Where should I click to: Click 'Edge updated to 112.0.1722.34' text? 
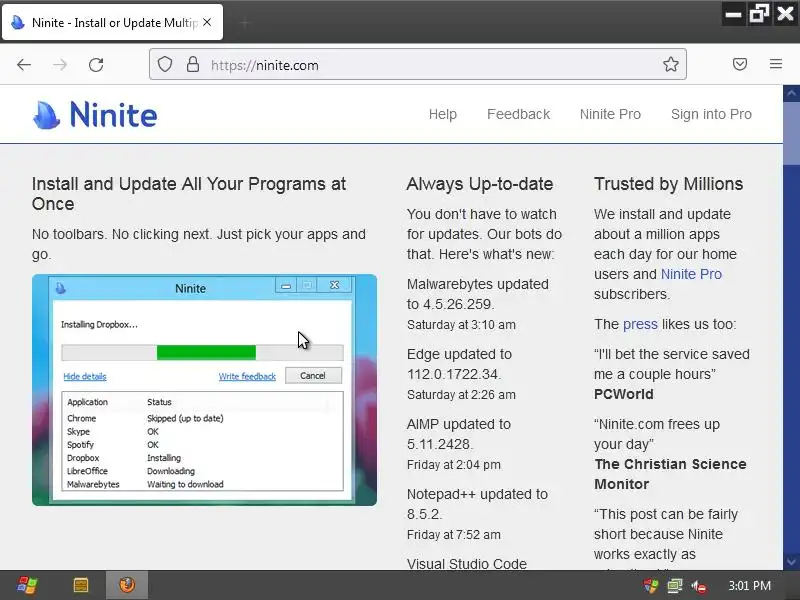point(459,364)
